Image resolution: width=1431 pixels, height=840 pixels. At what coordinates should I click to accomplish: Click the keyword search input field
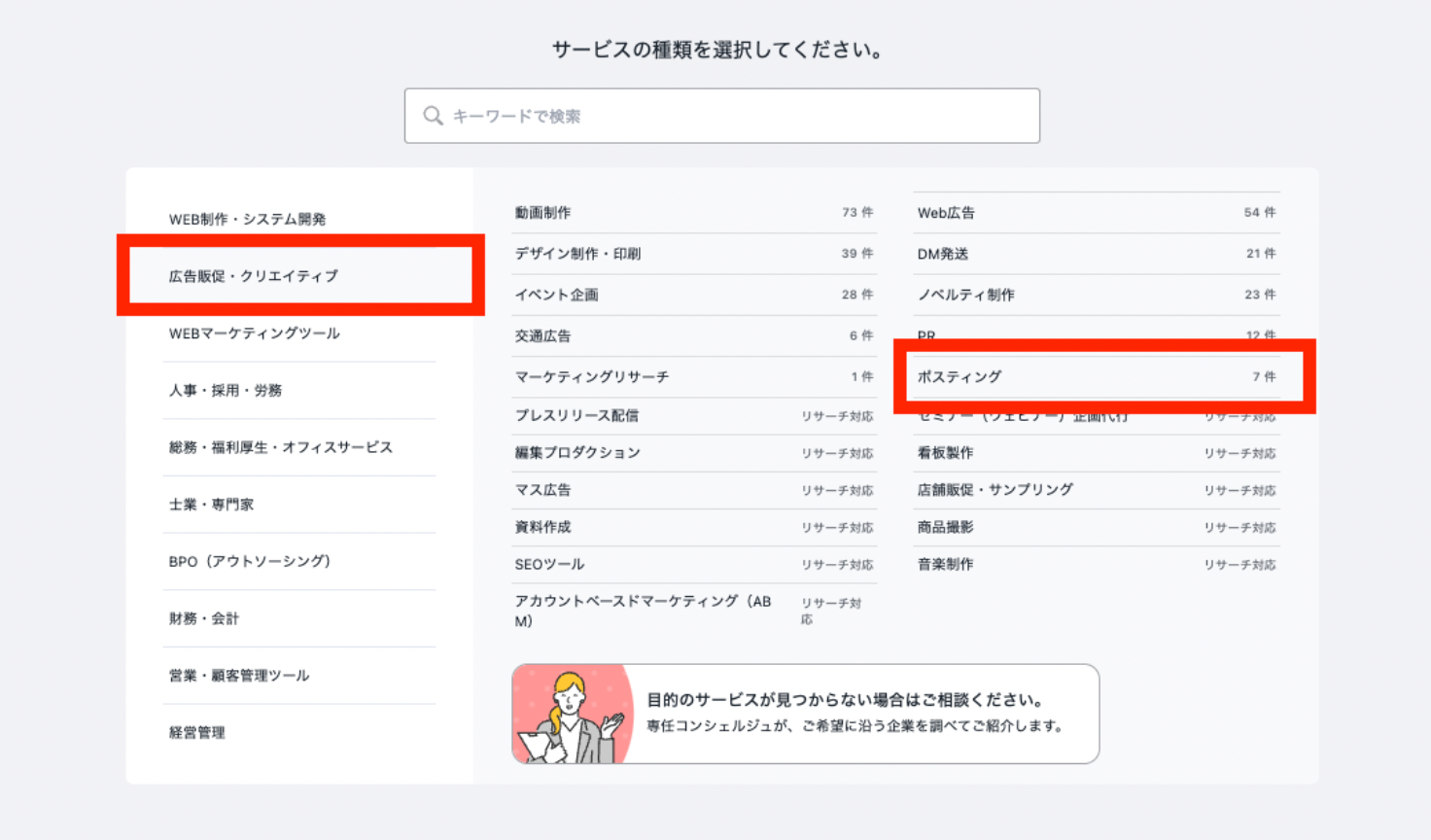tap(739, 116)
